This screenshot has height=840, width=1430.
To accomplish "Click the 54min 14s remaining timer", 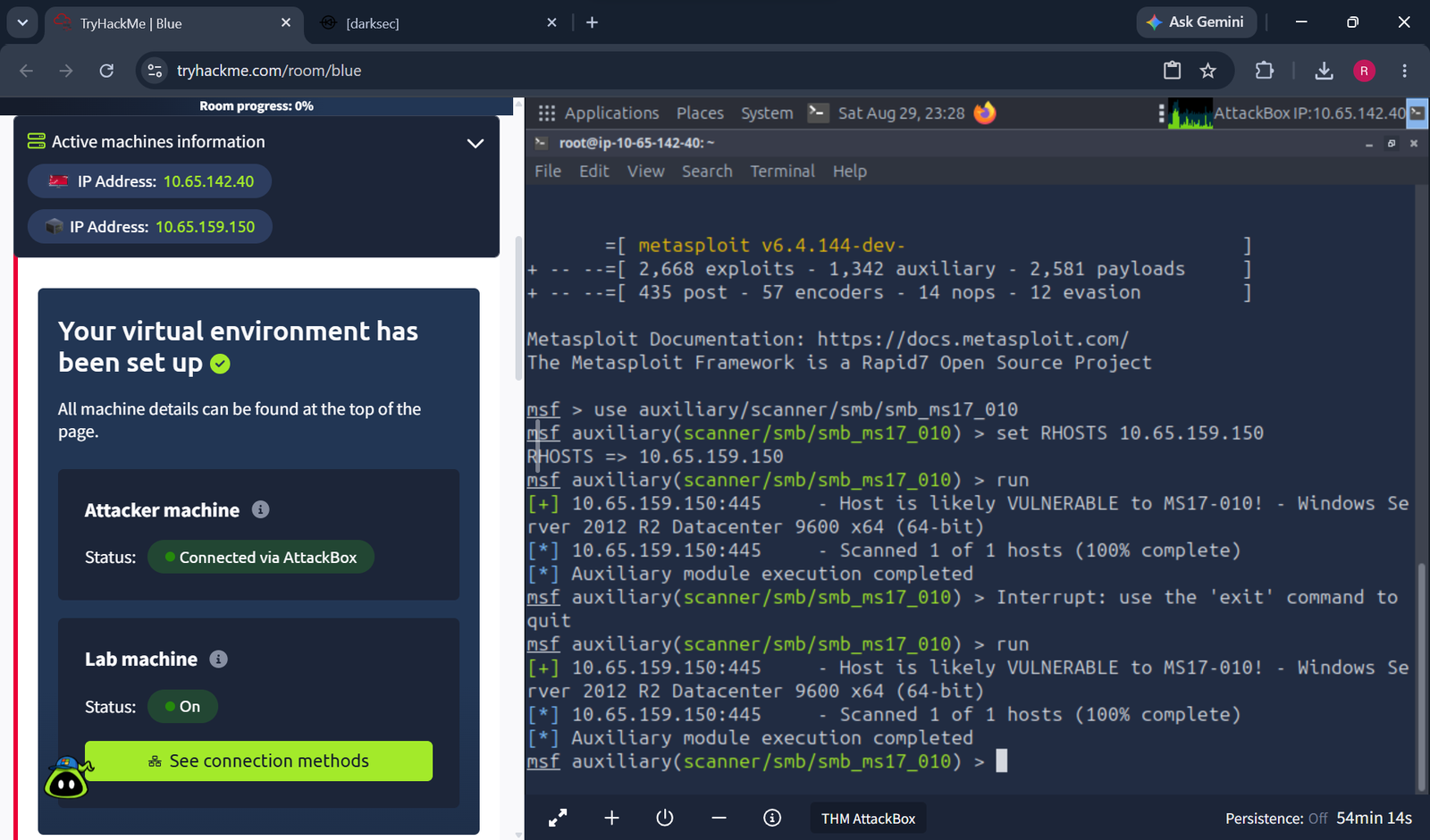I will (1375, 819).
